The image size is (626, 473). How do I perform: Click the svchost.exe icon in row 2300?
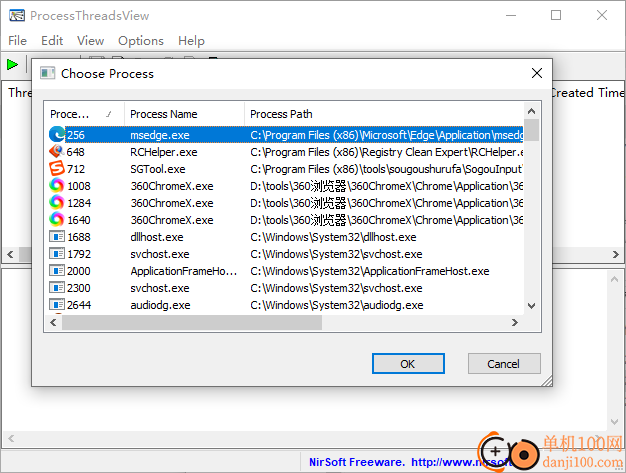(57, 287)
